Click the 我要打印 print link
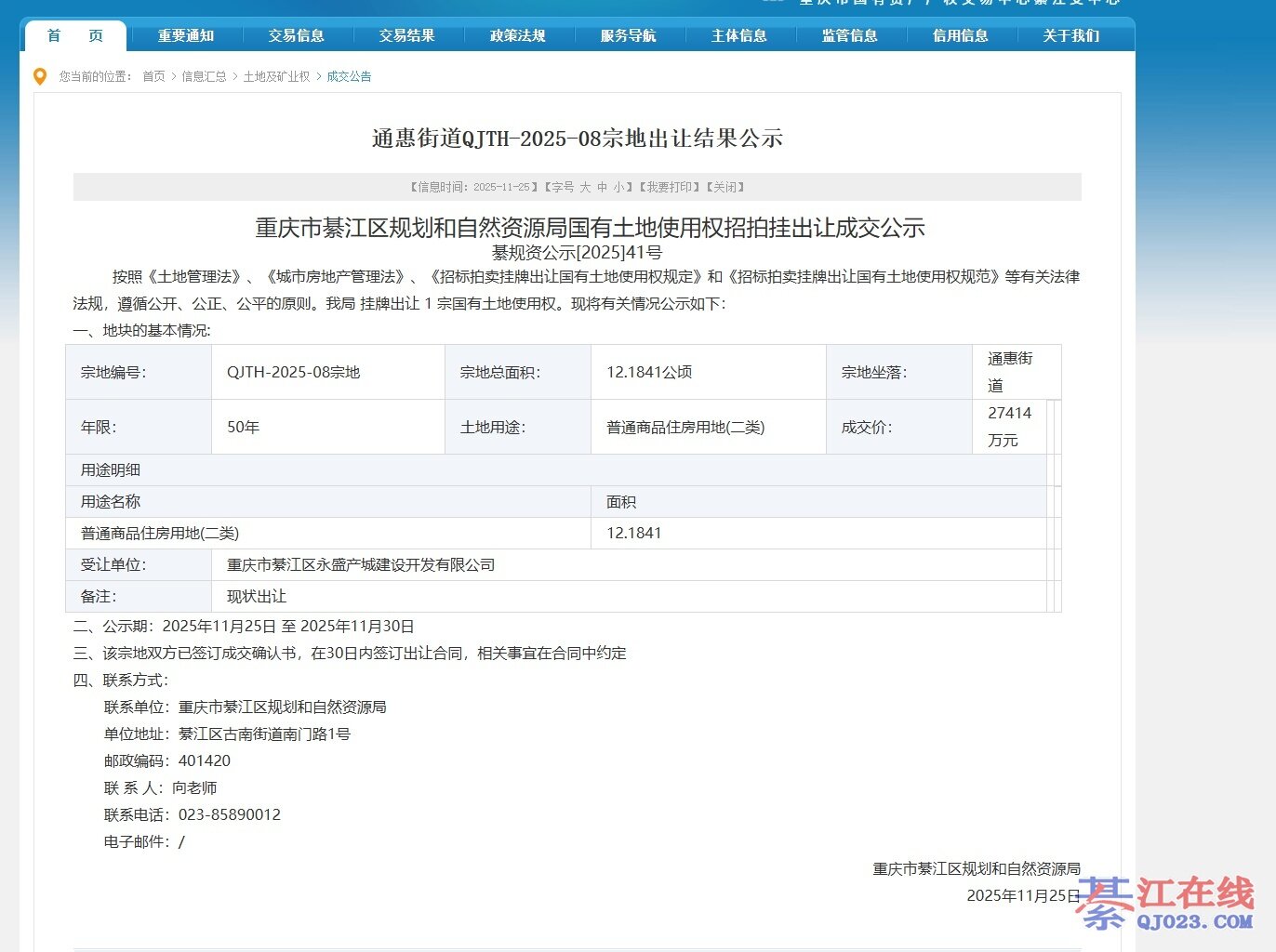The width and height of the screenshot is (1276, 952). (x=670, y=188)
